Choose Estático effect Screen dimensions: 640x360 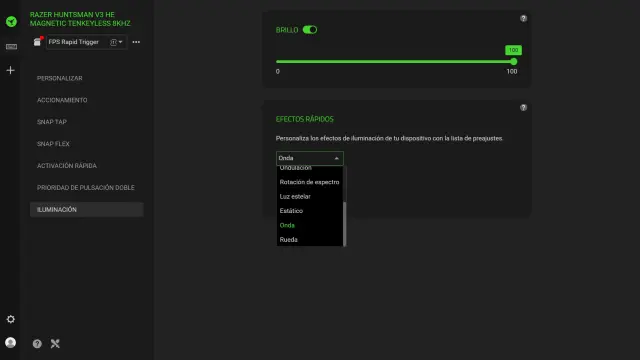point(309,211)
